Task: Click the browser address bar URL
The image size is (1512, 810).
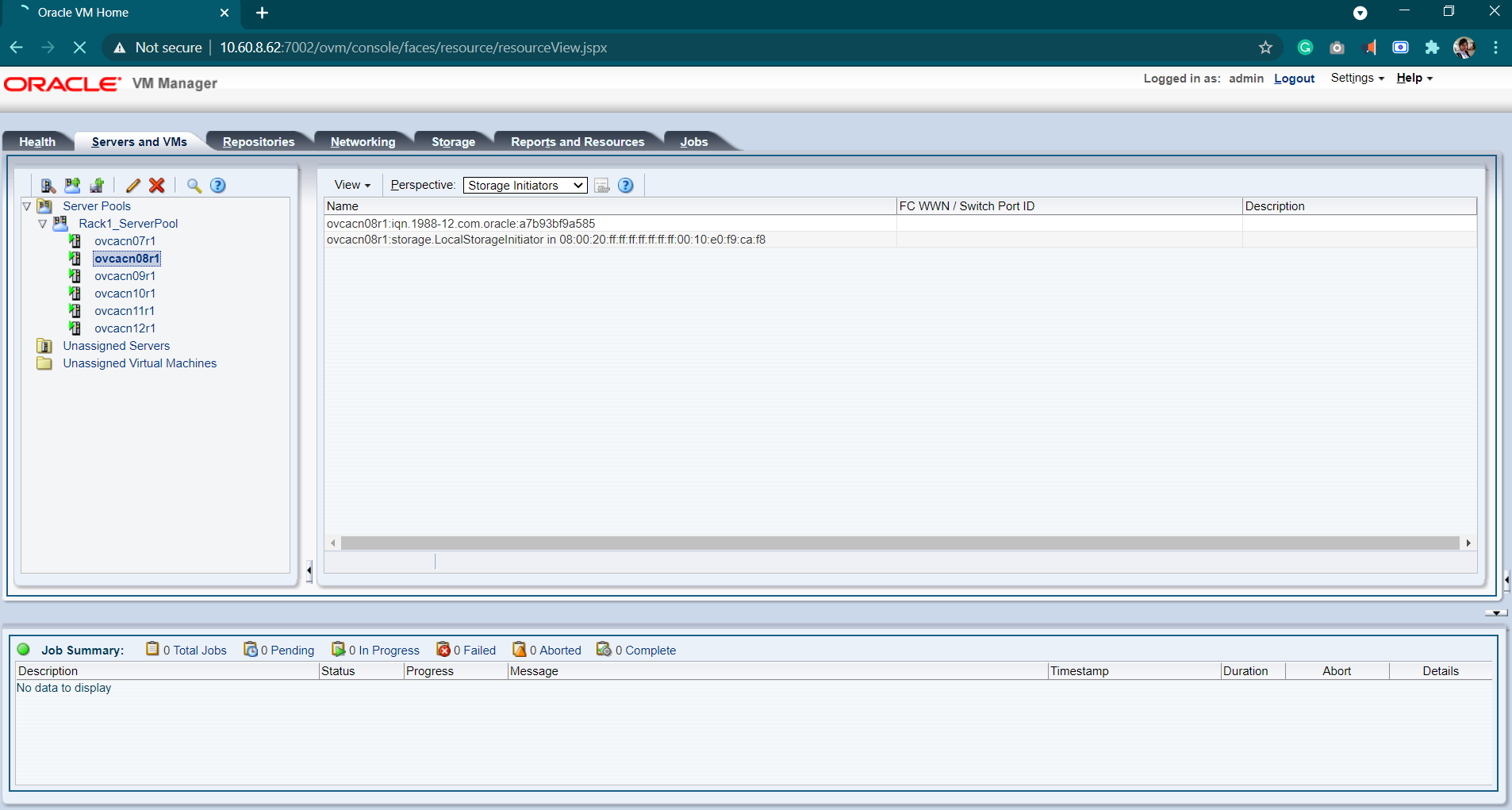Action: click(x=413, y=48)
